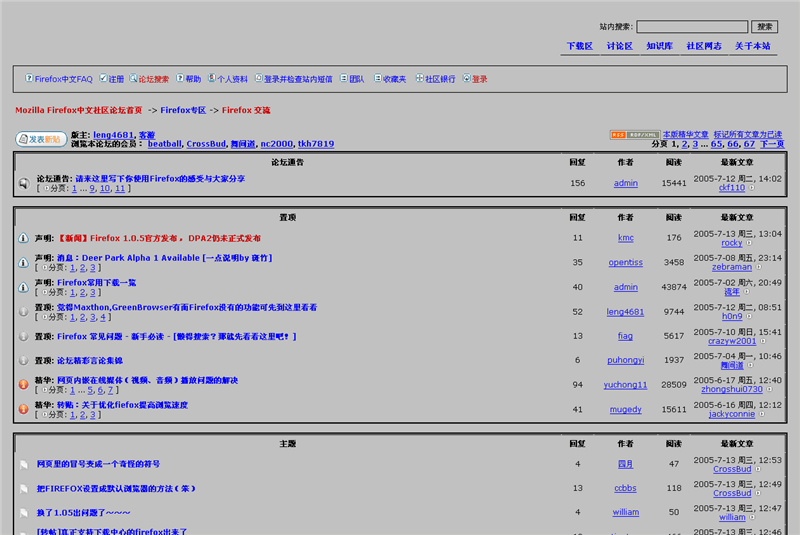Image resolution: width=800 pixels, height=535 pixels.
Task: Click icon next to Firefox中文FAQ link
Action: point(29,78)
